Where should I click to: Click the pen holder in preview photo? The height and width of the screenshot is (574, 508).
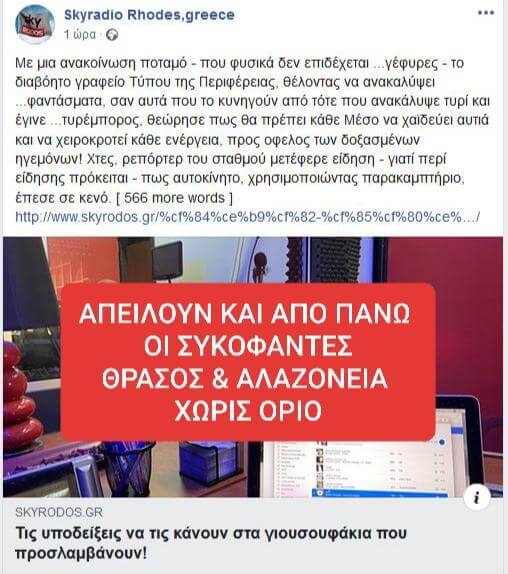[x=128, y=467]
